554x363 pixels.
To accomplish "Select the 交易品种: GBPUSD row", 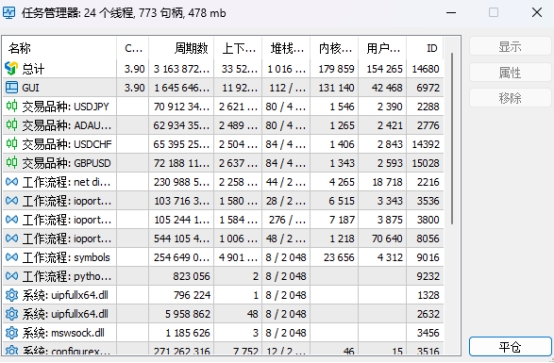I will click(x=223, y=163).
